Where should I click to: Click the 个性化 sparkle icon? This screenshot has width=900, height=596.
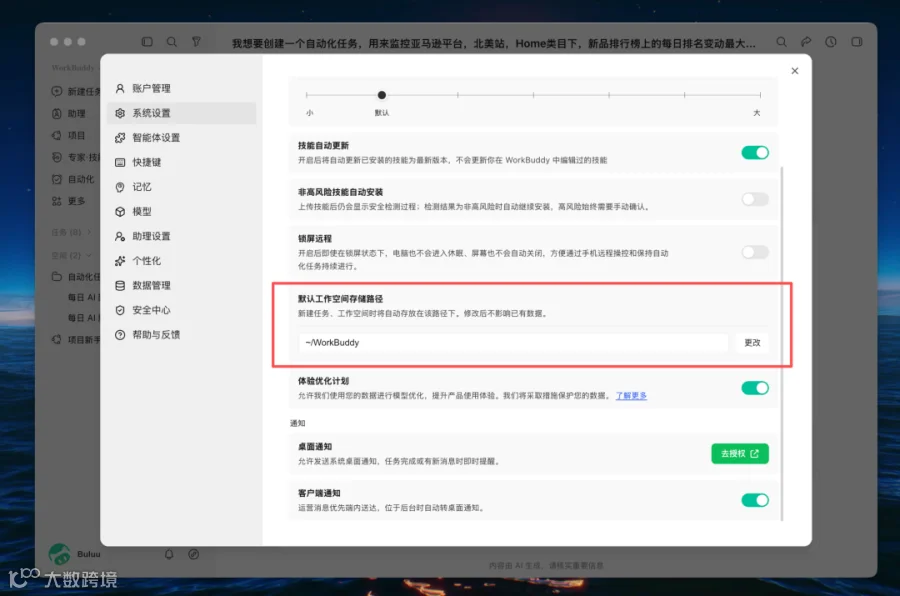click(120, 261)
